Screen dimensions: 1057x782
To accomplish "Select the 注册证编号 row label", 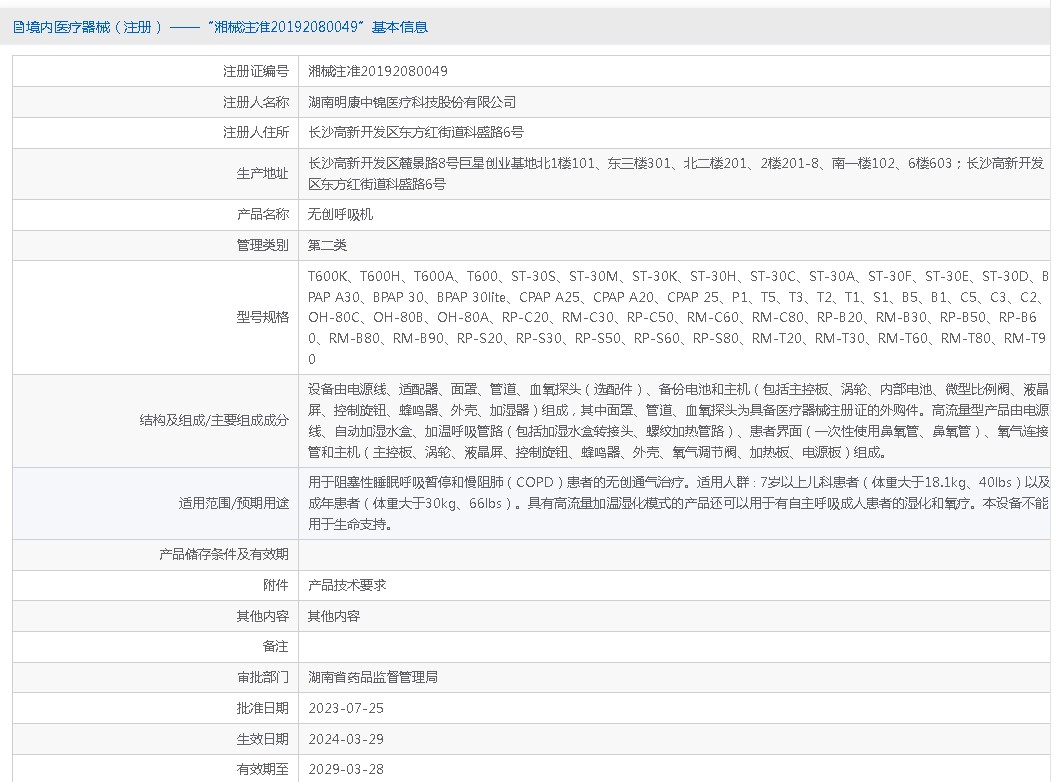I will pyautogui.click(x=256, y=71).
